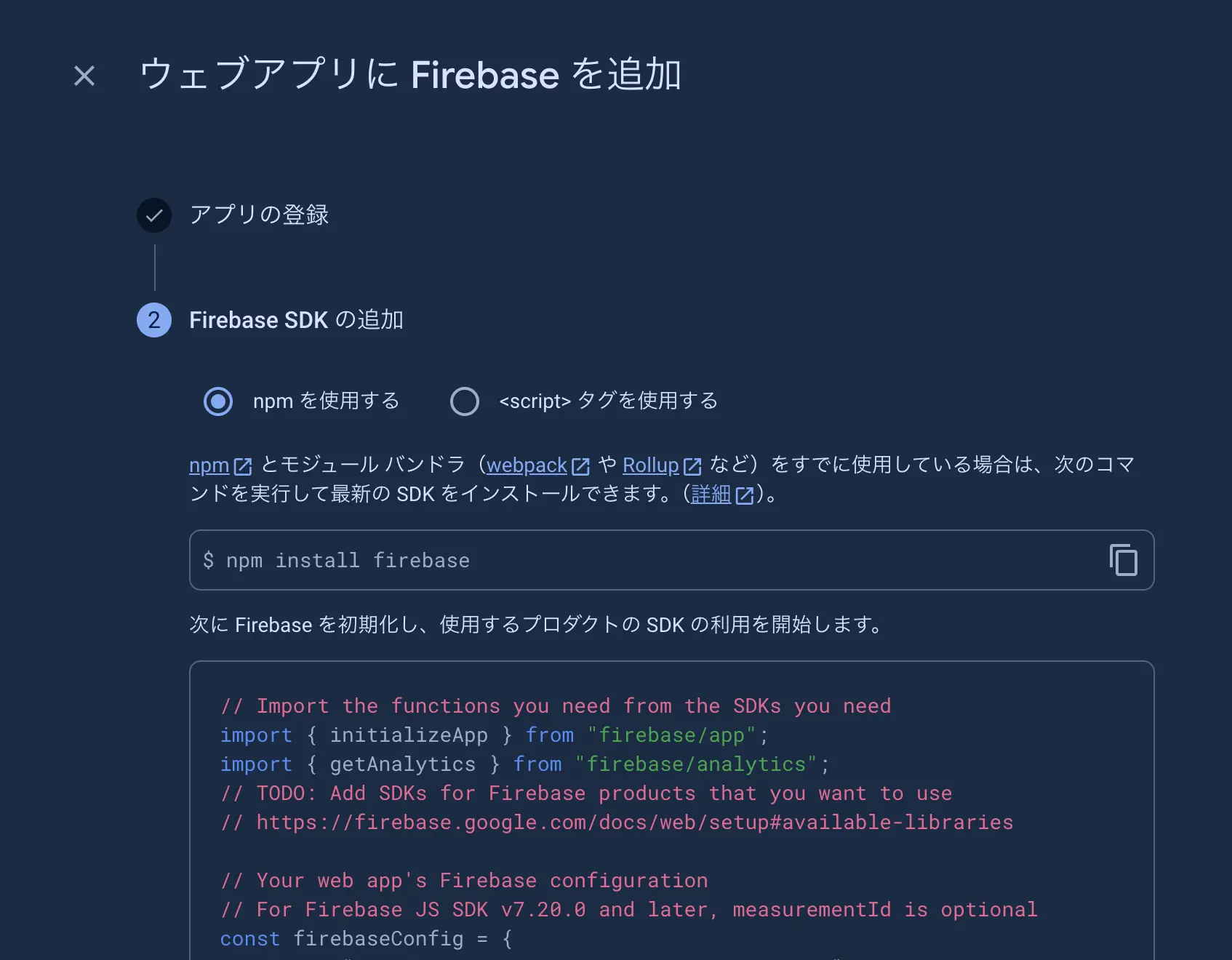Open the Rollup link
The height and width of the screenshot is (960, 1232).
(x=651, y=465)
